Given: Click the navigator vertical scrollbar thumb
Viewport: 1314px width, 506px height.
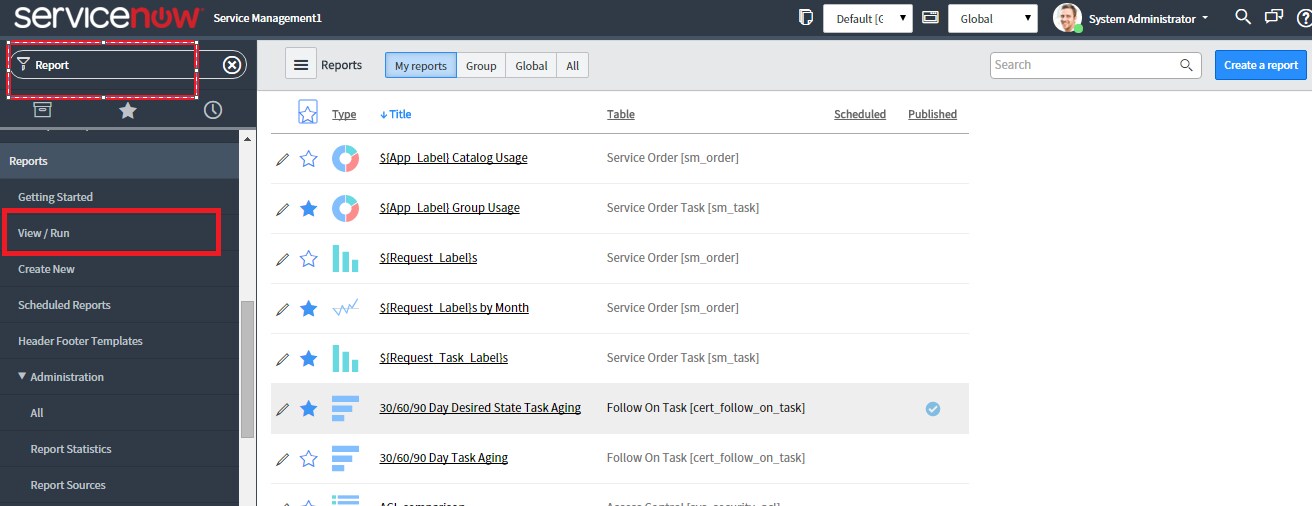Looking at the screenshot, I should coord(247,368).
